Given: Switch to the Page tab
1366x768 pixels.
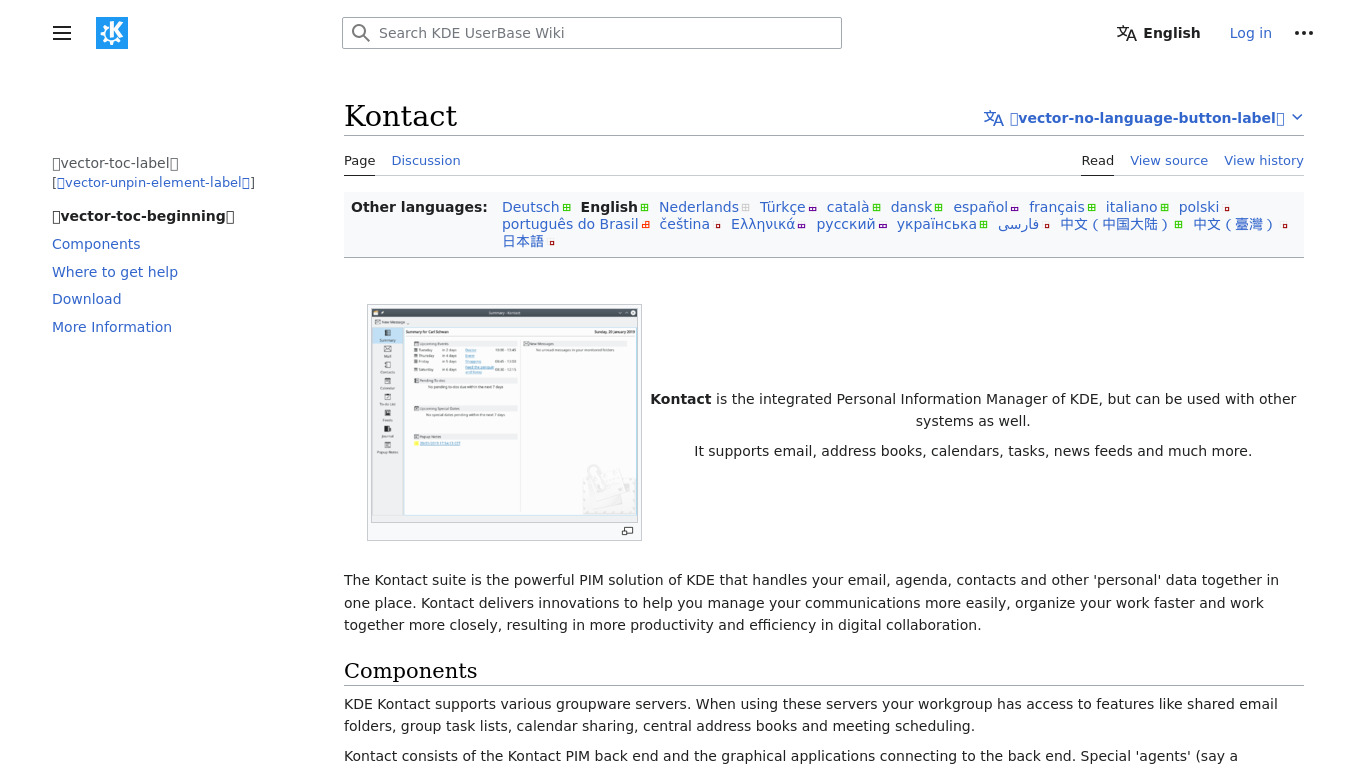Looking at the screenshot, I should click(x=359, y=160).
